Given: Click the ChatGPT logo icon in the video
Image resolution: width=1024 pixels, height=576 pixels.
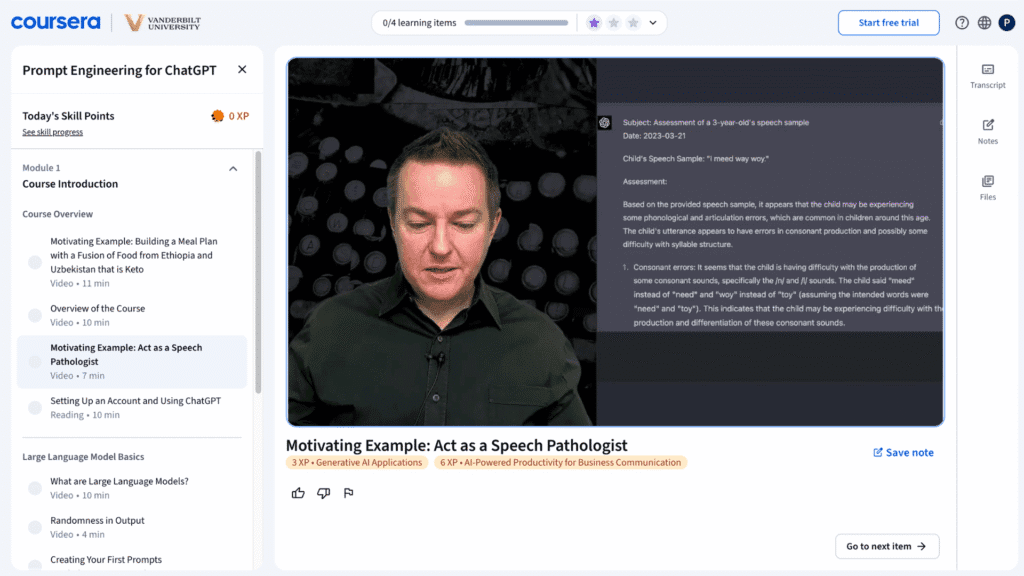Looking at the screenshot, I should click(605, 123).
